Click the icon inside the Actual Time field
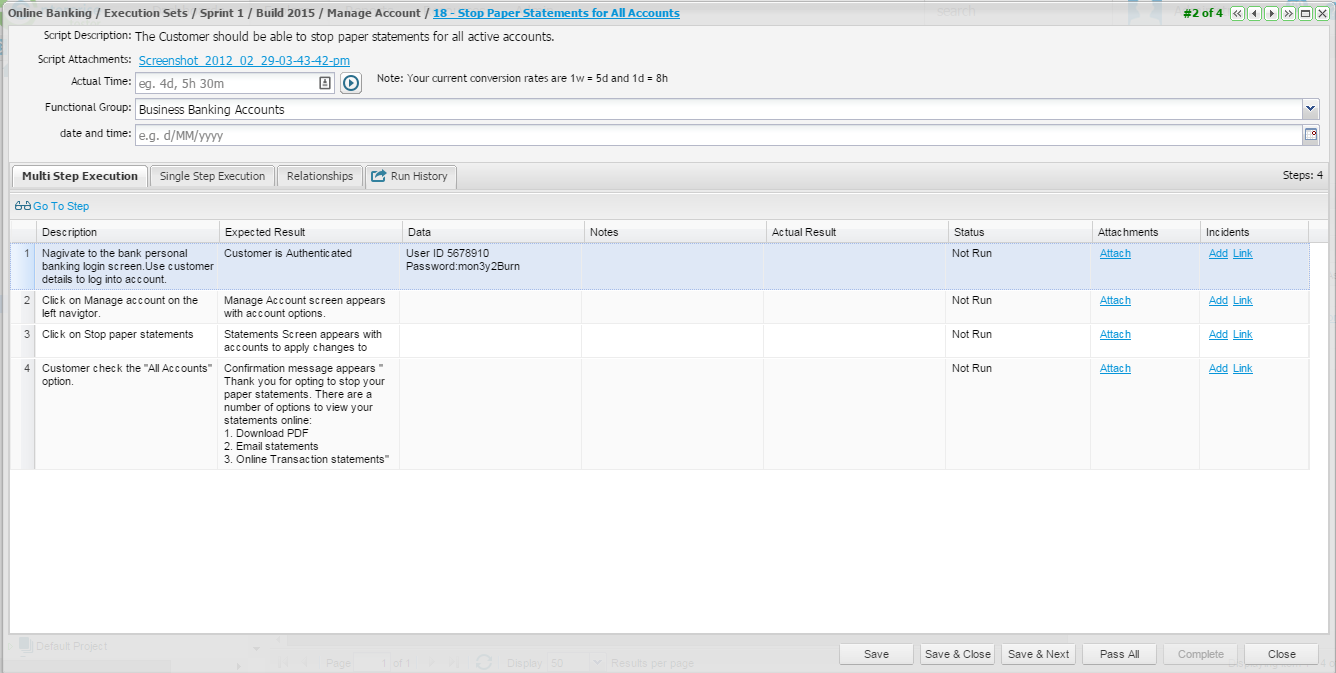The width and height of the screenshot is (1336, 673). (x=325, y=83)
